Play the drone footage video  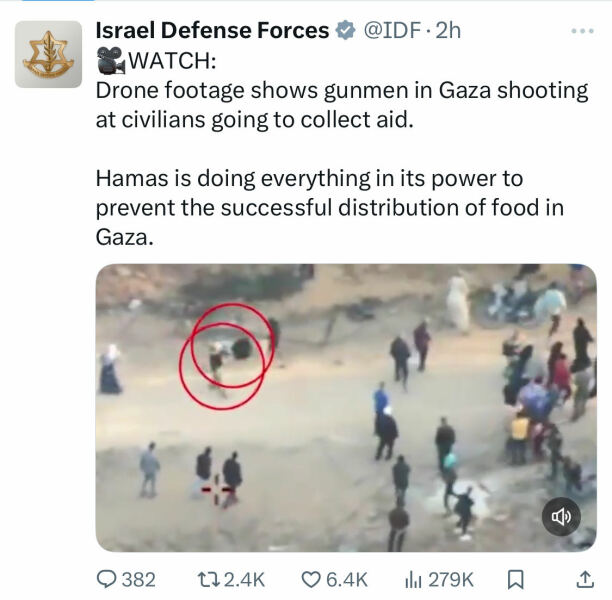(x=345, y=407)
